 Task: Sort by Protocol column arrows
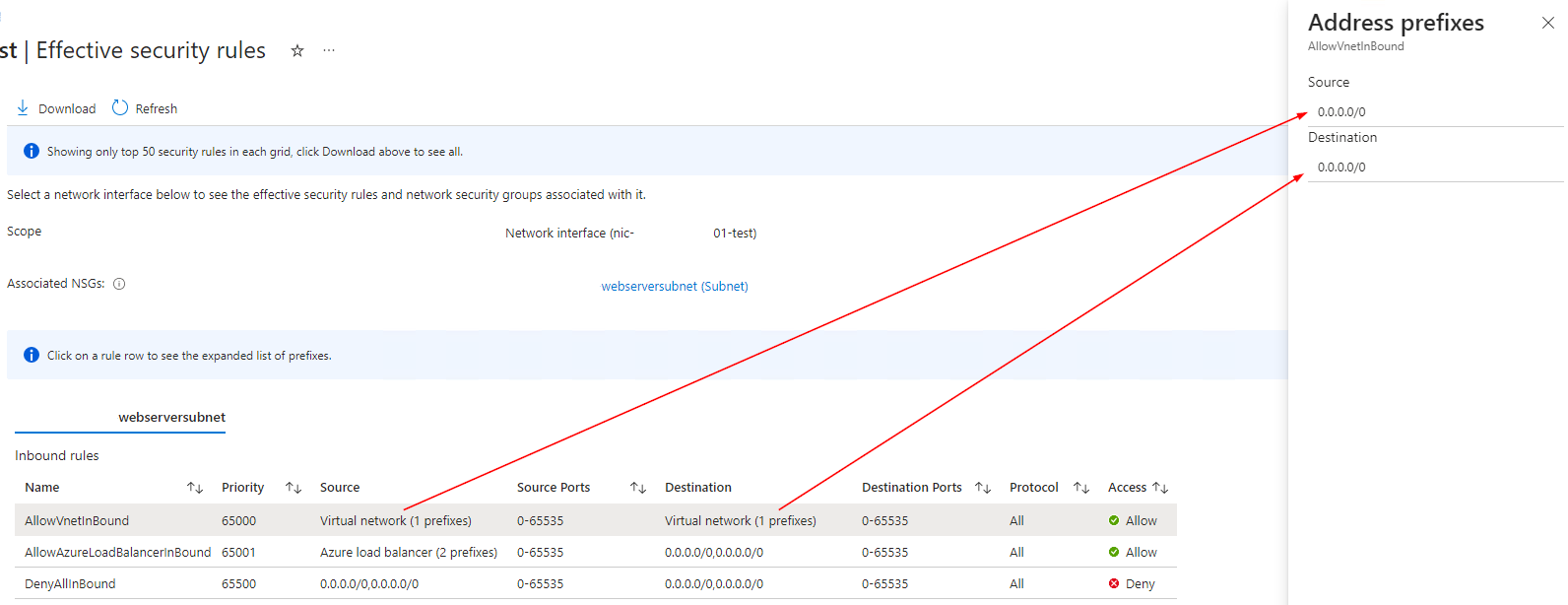click(1081, 488)
